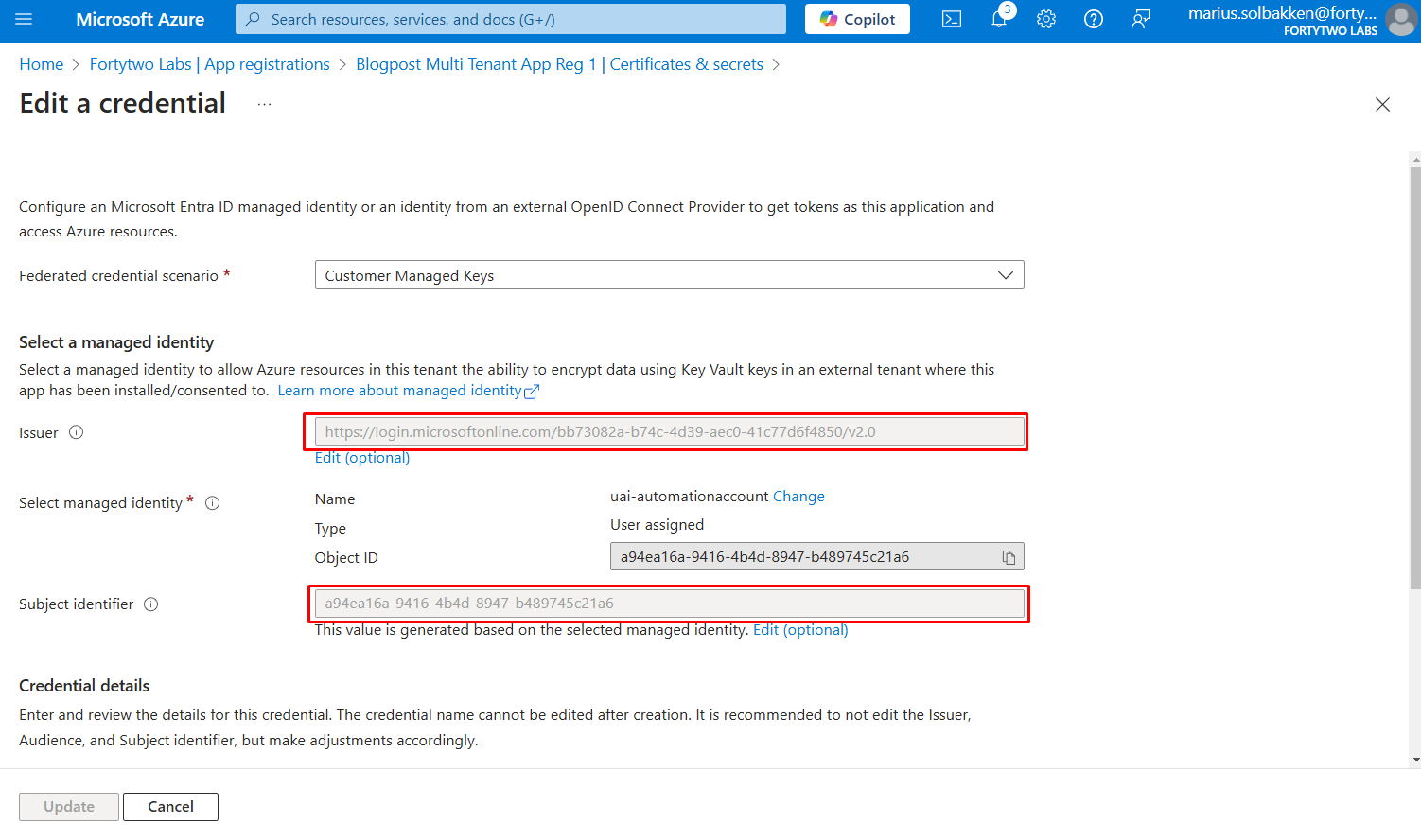Show info tooltip next to Issuer
1421x840 pixels.
pyautogui.click(x=77, y=432)
